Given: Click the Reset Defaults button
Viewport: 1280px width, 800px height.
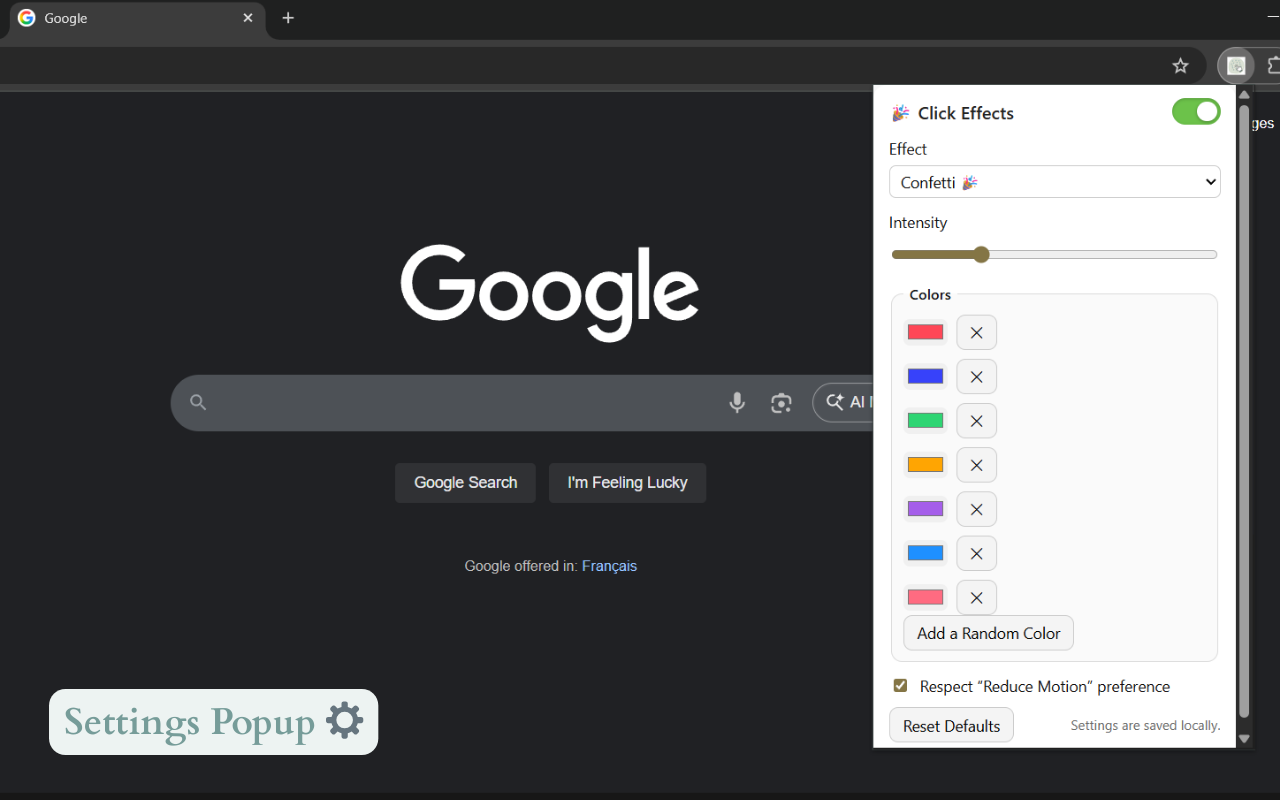Looking at the screenshot, I should click(x=951, y=726).
